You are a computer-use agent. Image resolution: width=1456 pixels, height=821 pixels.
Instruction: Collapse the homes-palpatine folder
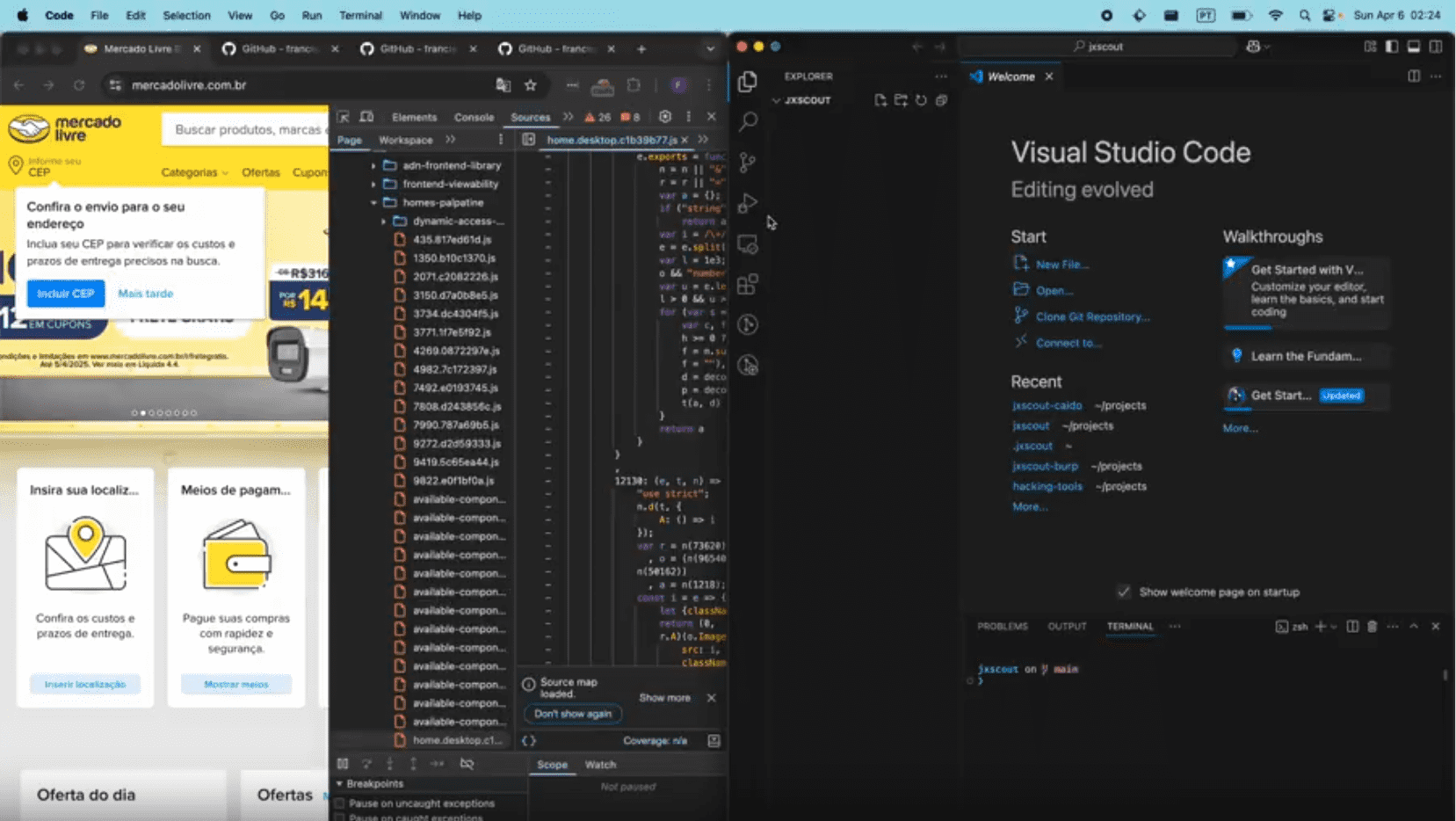[x=374, y=202]
